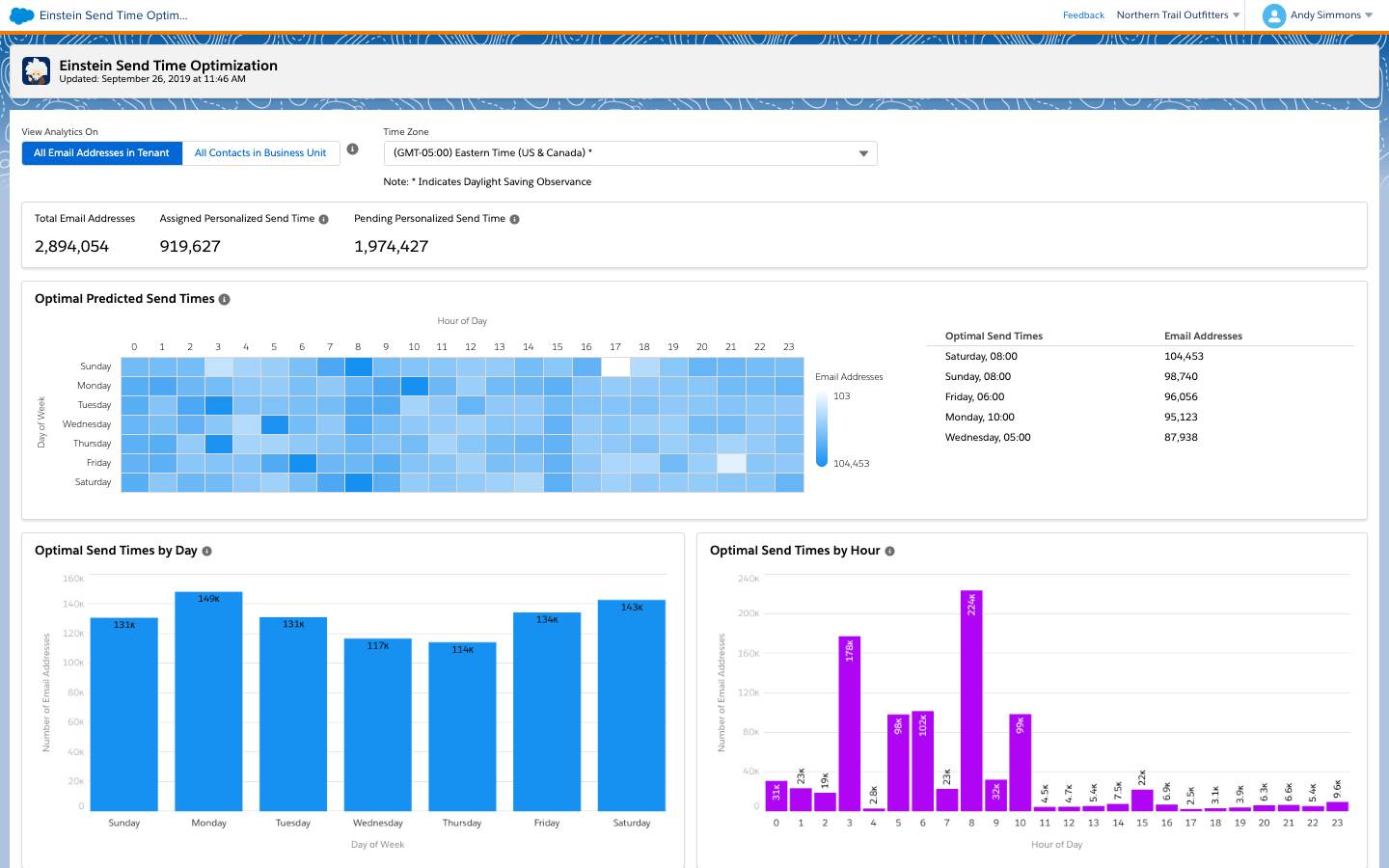
Task: Expand Northern Trail Outfitters account menu
Action: [1178, 15]
